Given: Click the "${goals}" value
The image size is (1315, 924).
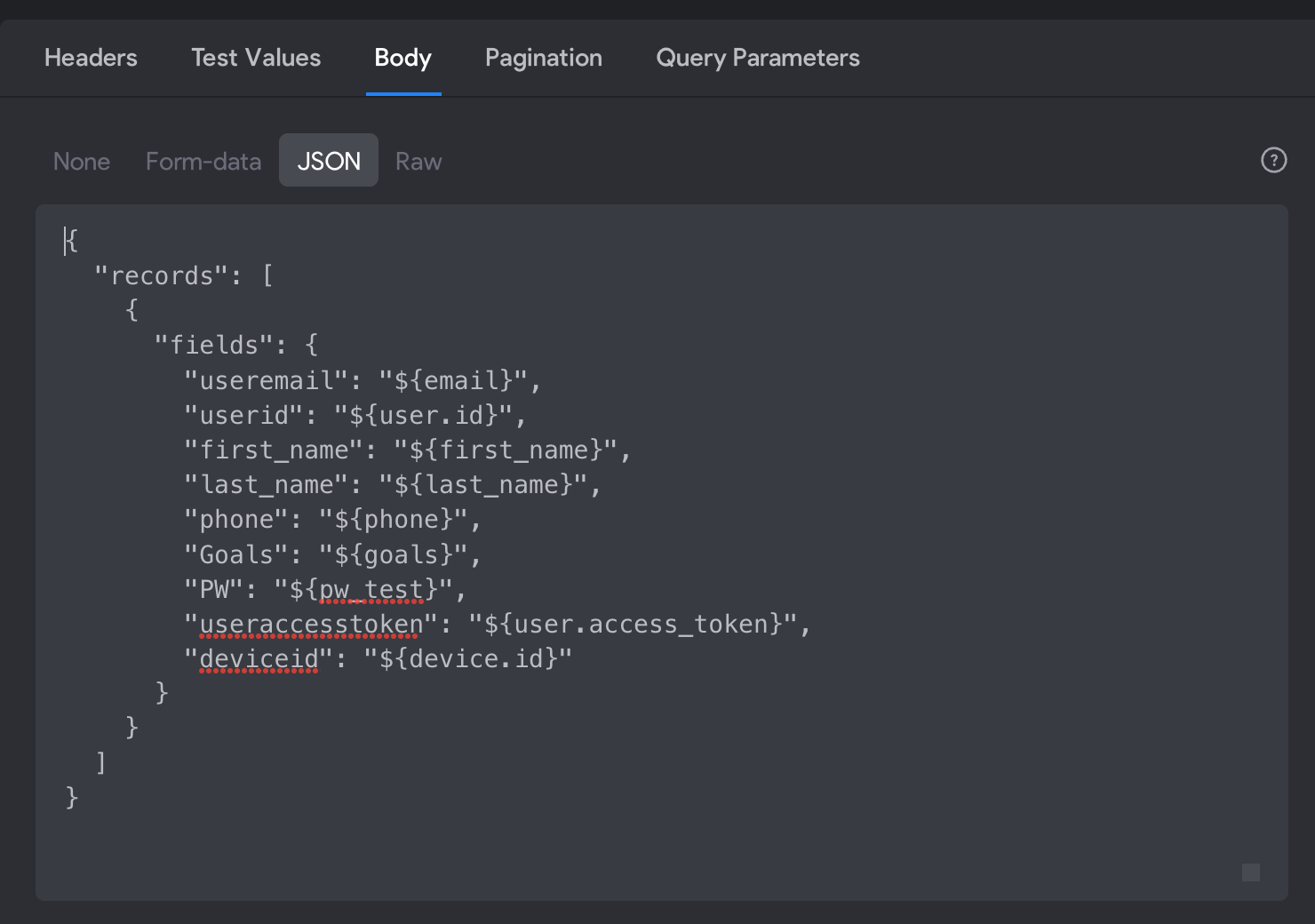Looking at the screenshot, I should (x=393, y=554).
